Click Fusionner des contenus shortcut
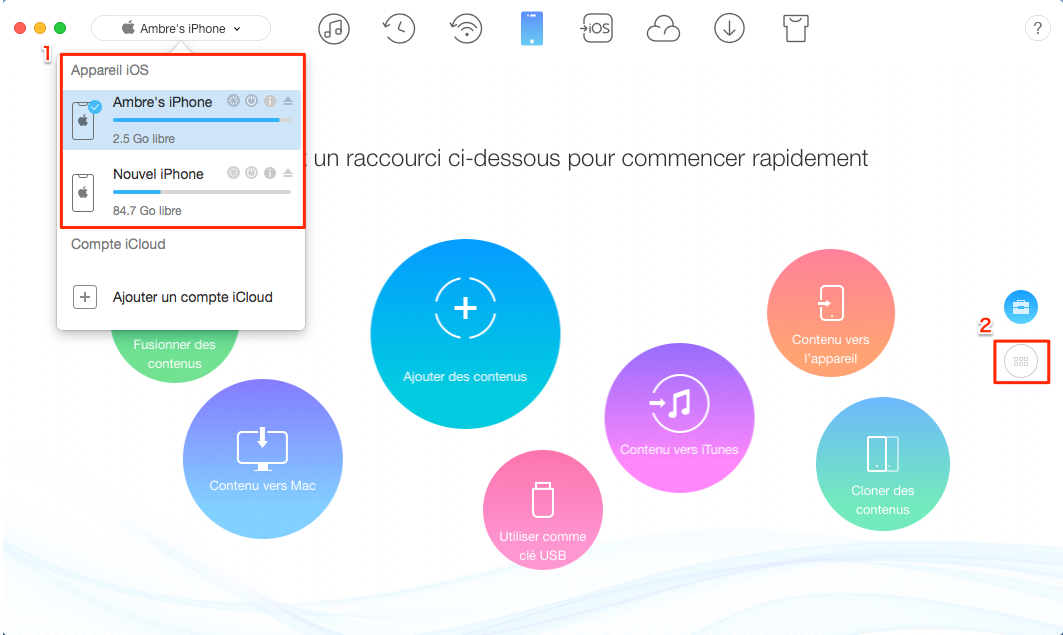 (x=174, y=354)
